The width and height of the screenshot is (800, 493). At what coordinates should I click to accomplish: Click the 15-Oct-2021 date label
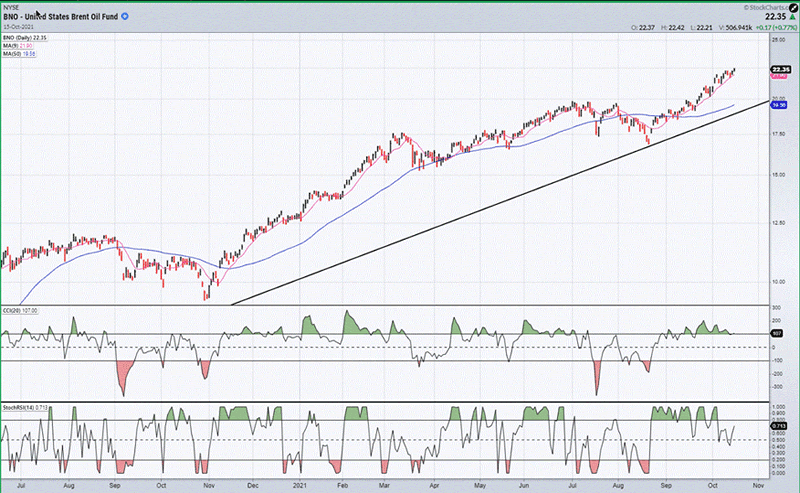(x=20, y=28)
